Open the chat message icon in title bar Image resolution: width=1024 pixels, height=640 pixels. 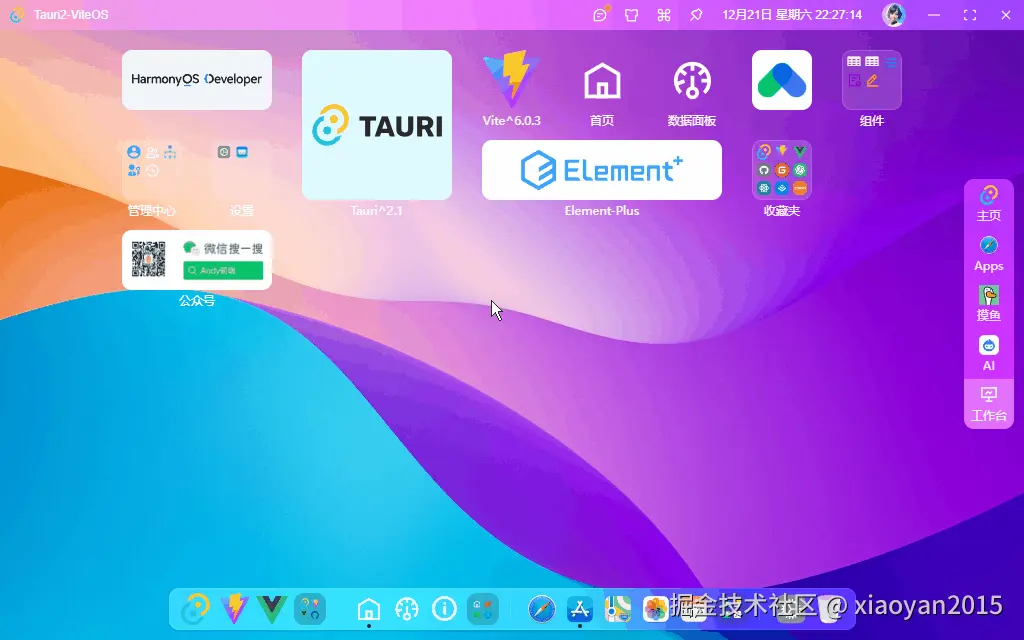point(600,14)
